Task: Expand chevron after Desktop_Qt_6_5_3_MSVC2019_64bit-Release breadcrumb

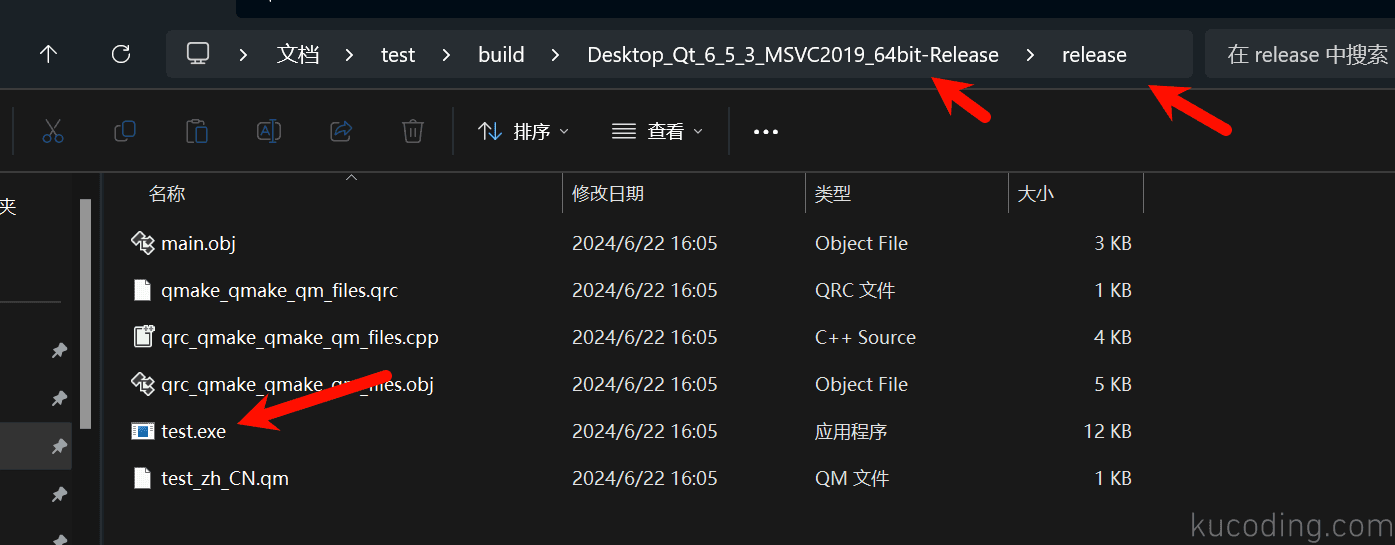Action: [1030, 55]
